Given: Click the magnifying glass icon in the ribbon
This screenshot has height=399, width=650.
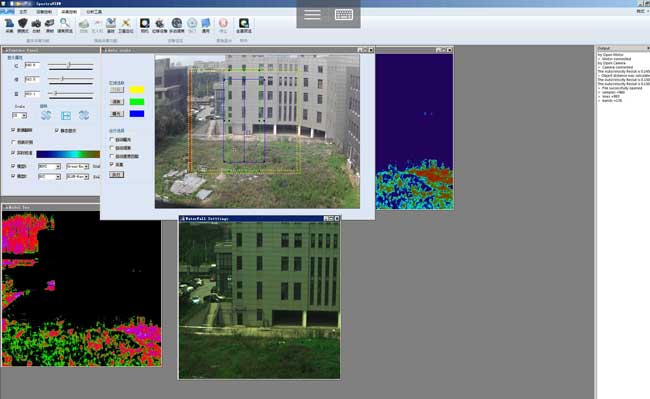Looking at the screenshot, I should pyautogui.click(x=65, y=23).
